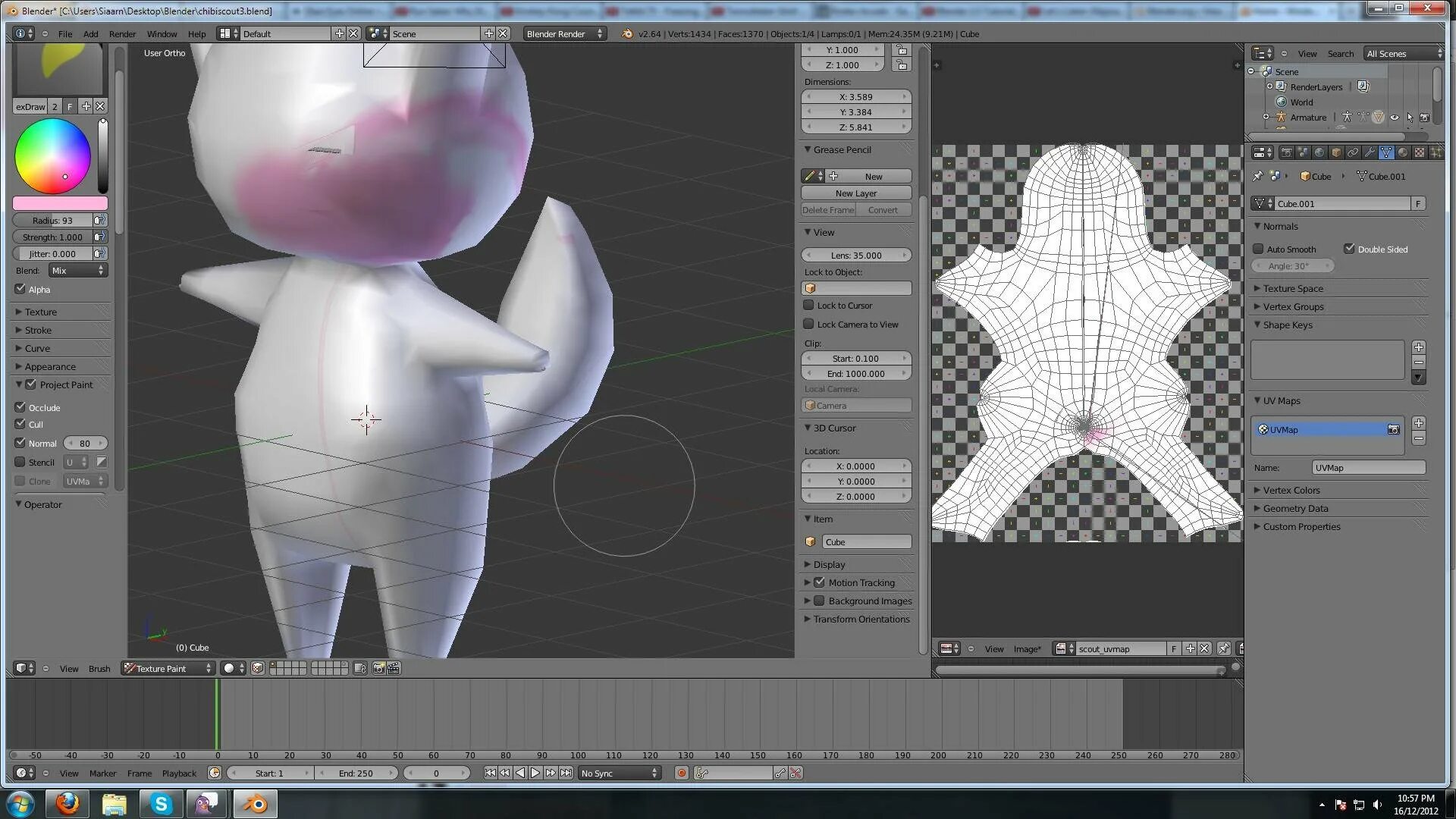The width and height of the screenshot is (1456, 819).
Task: Open the Texture Paint mode dropdown
Action: 168,669
